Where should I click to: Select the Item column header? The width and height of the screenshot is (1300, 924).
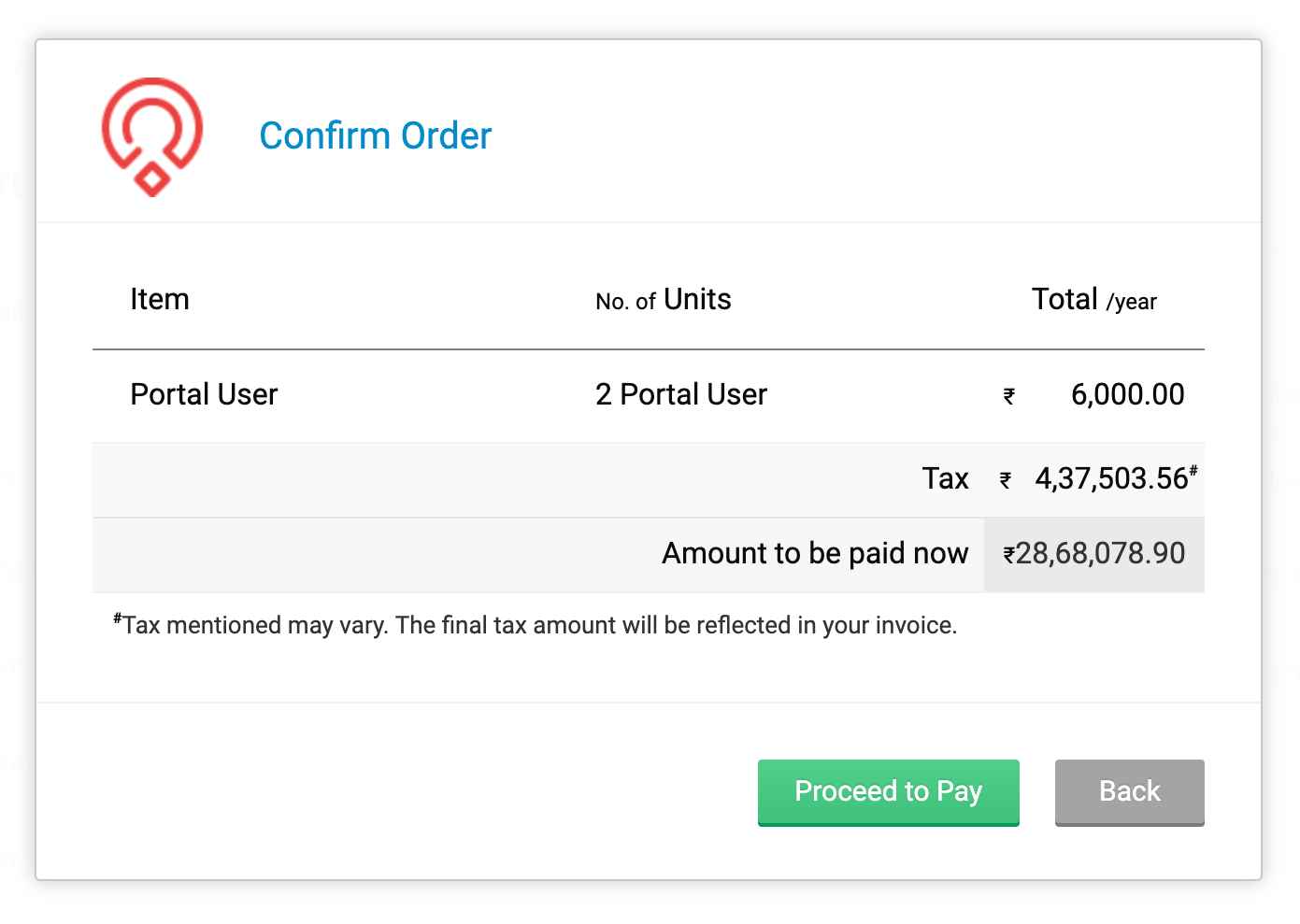click(x=160, y=300)
